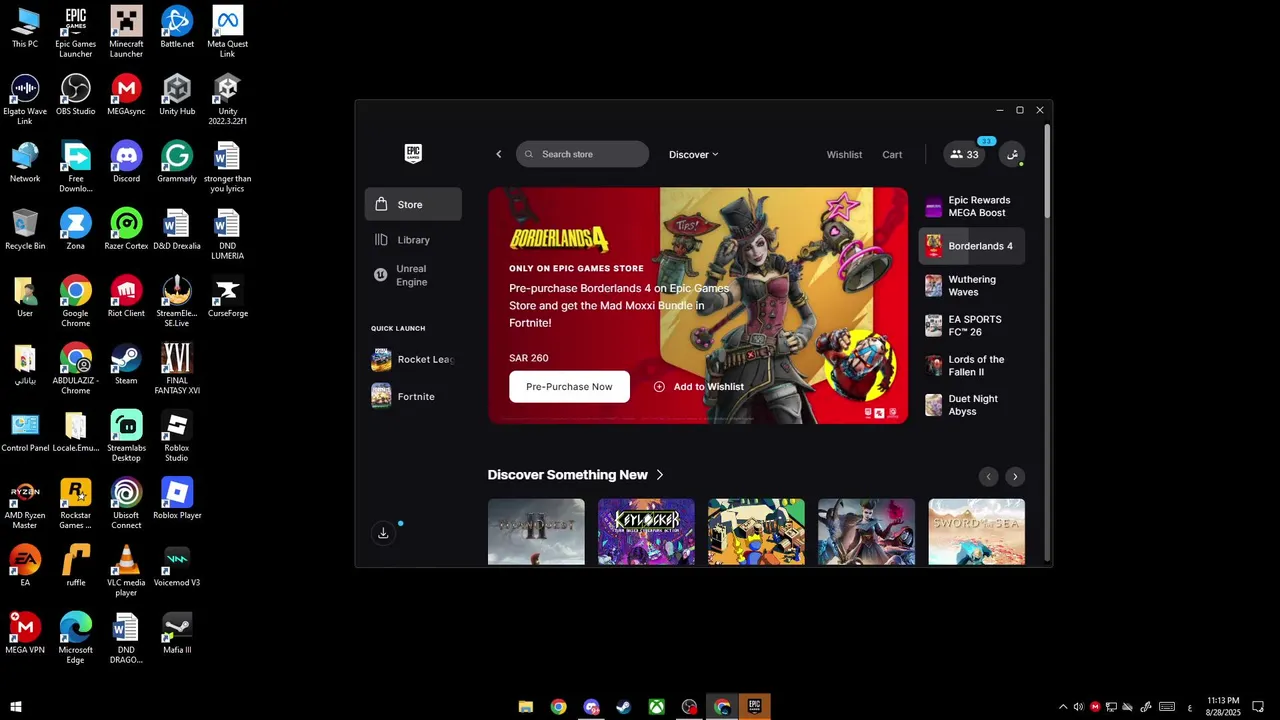Viewport: 1280px width, 720px height.
Task: Select the Unity Hub desktop icon
Action: 177,94
